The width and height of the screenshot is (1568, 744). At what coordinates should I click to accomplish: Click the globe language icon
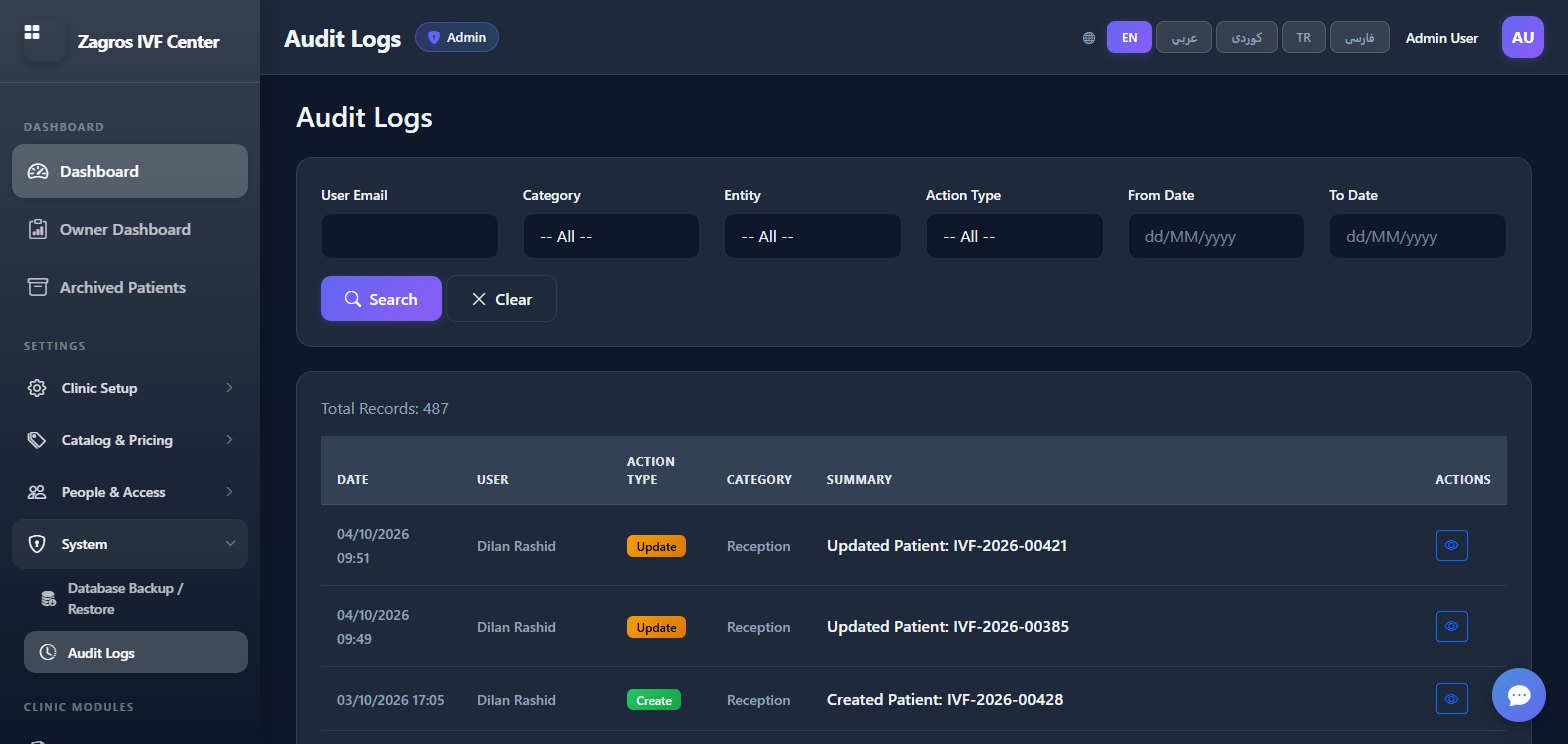pyautogui.click(x=1089, y=38)
